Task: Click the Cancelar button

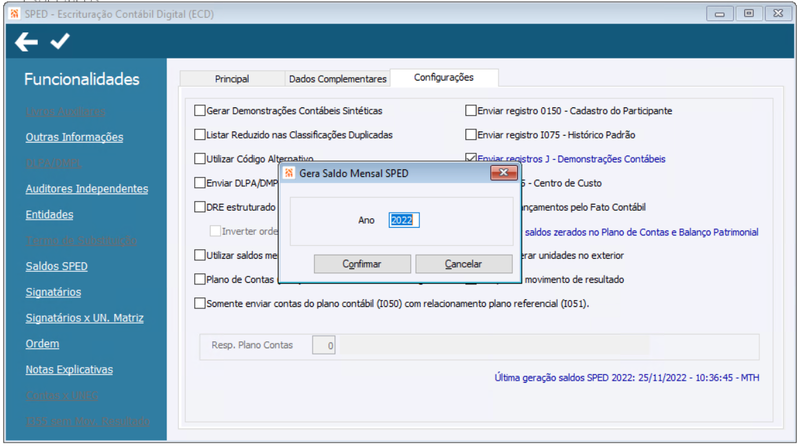Action: click(463, 264)
